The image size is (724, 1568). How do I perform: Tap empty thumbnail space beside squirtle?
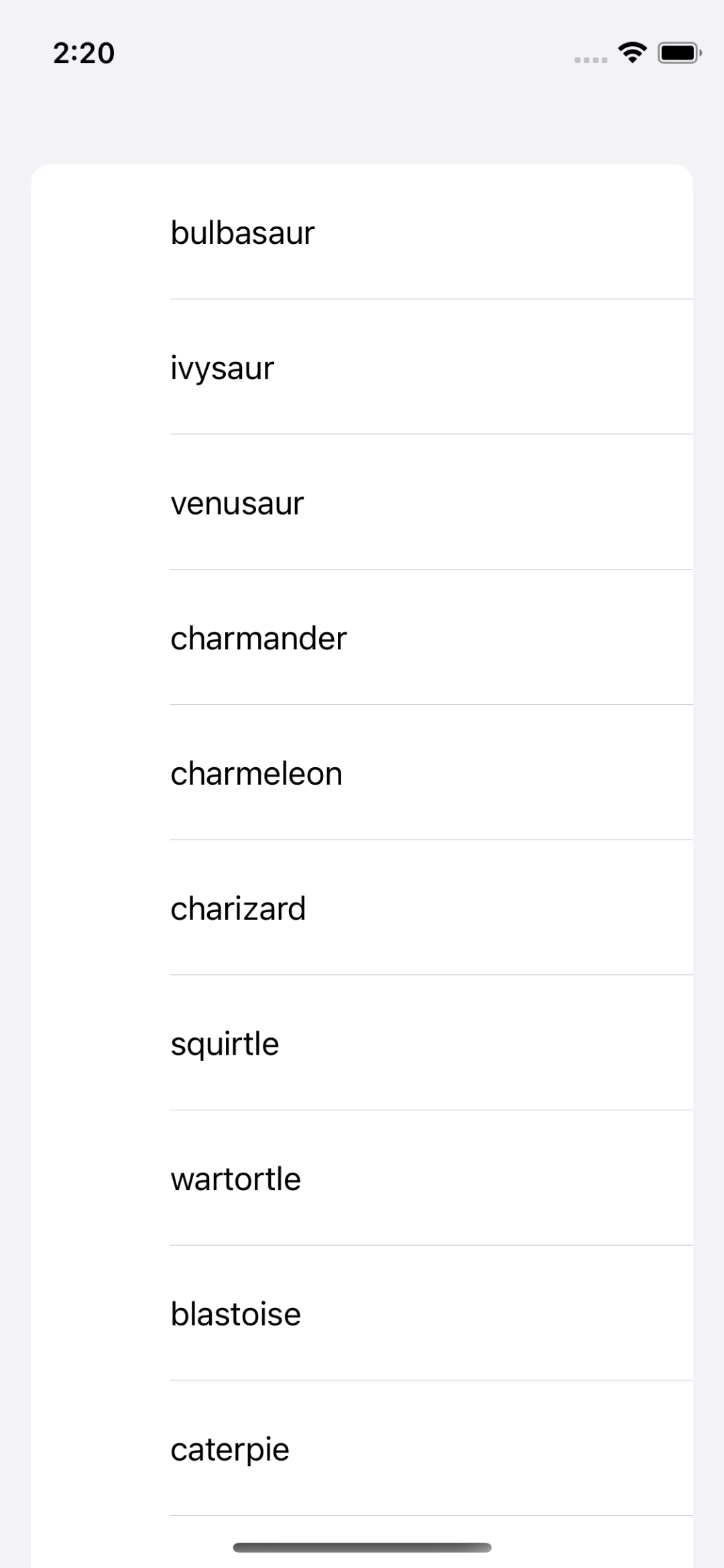tap(101, 1044)
